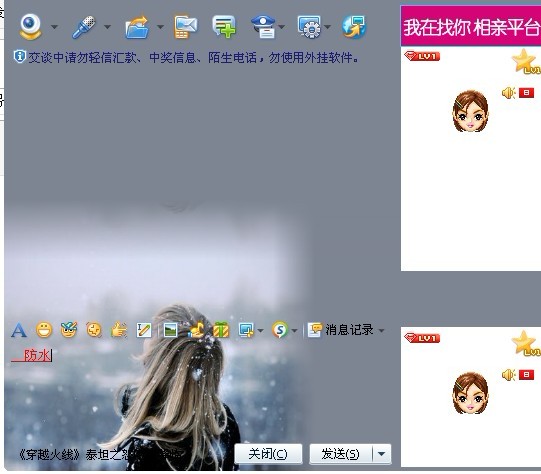Expand remote assistance options arrow
Viewport: 541px width, 474px height.
pos(327,27)
